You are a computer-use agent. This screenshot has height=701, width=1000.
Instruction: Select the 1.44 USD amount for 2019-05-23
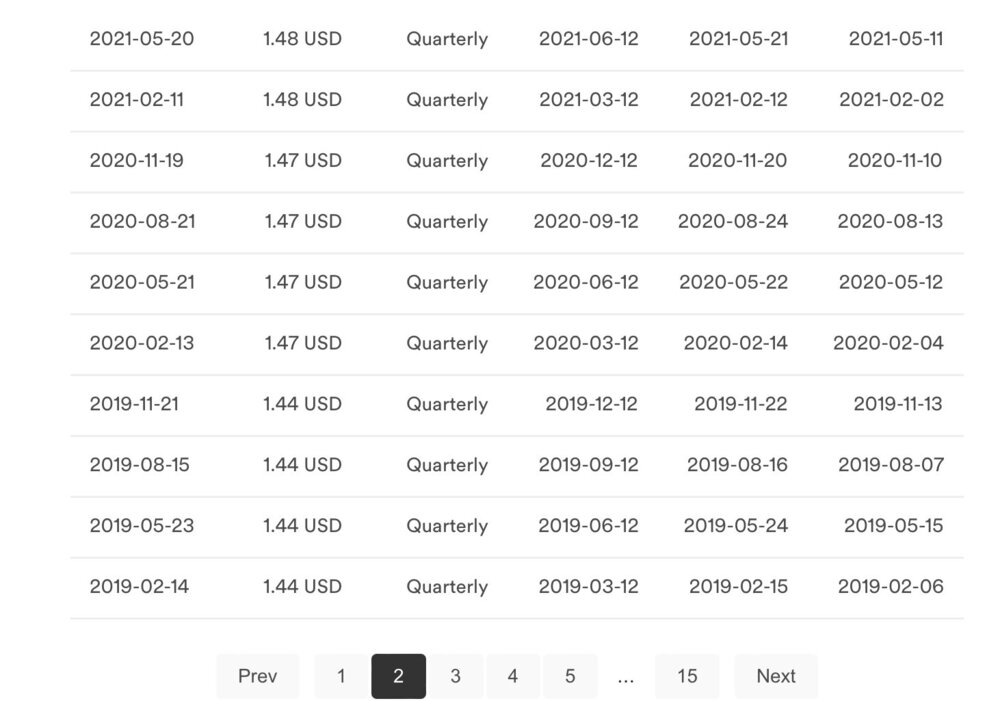coord(302,526)
